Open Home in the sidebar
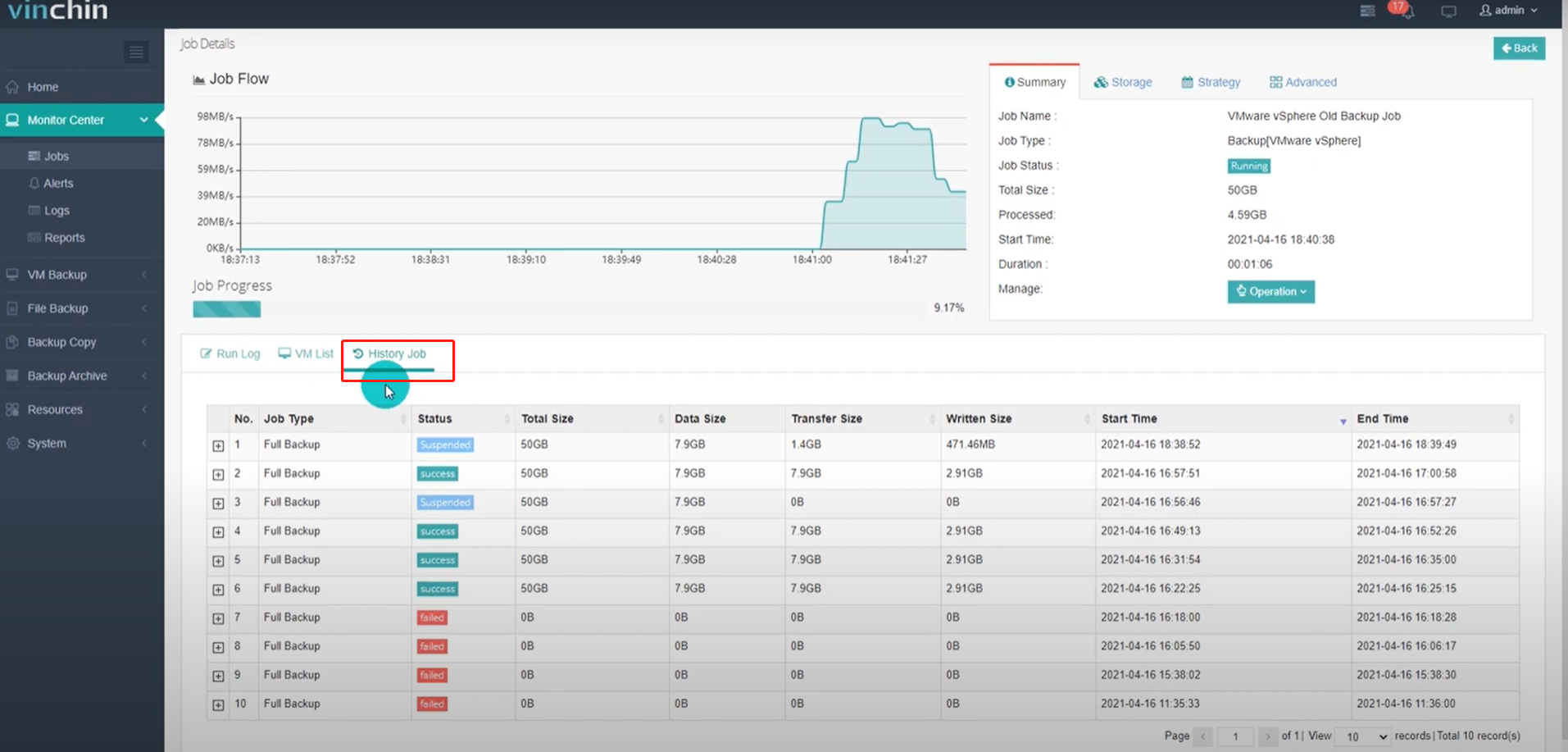The height and width of the screenshot is (752, 1568). pos(82,87)
